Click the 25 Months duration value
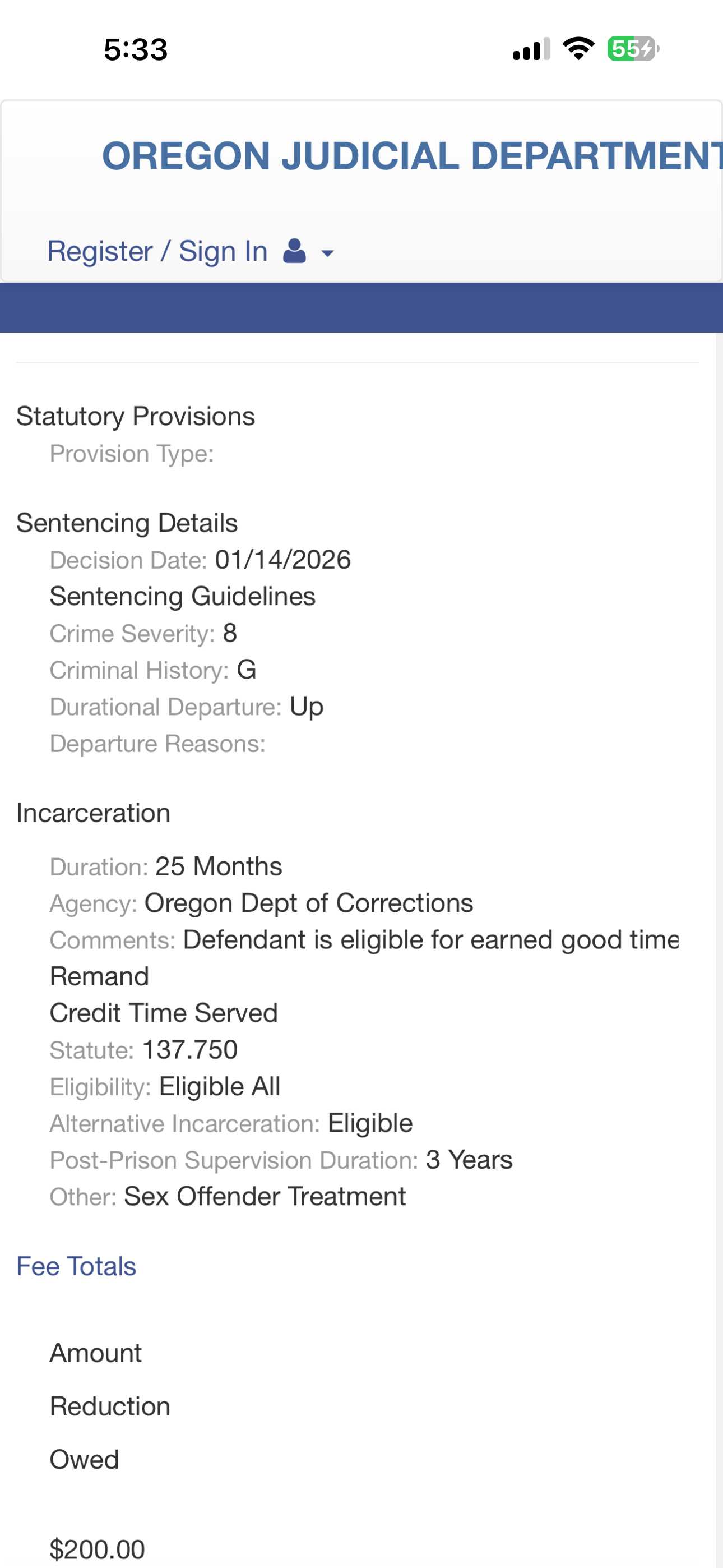Image resolution: width=723 pixels, height=1568 pixels. (x=219, y=866)
